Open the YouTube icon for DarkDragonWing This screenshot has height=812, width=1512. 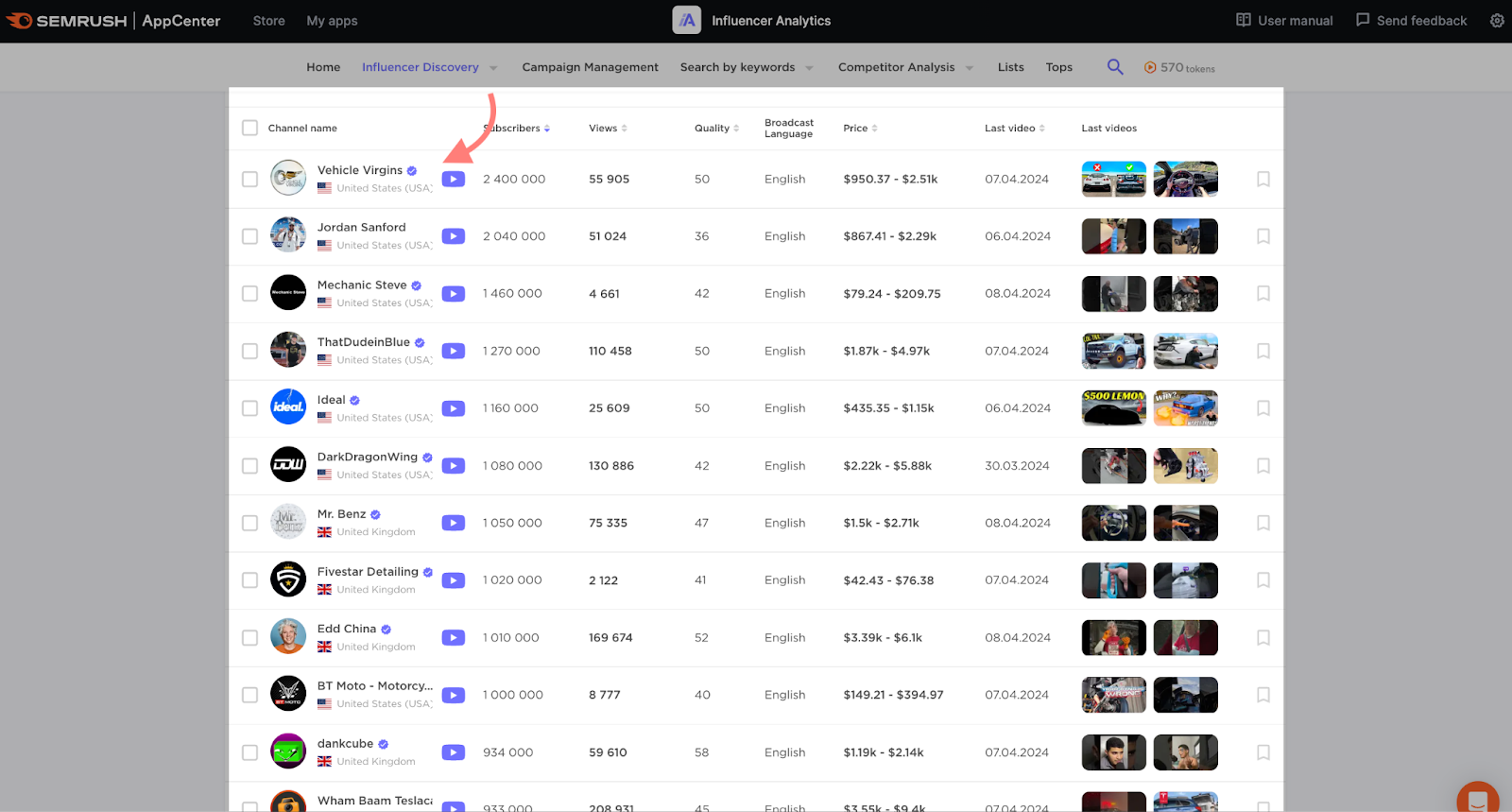point(454,466)
